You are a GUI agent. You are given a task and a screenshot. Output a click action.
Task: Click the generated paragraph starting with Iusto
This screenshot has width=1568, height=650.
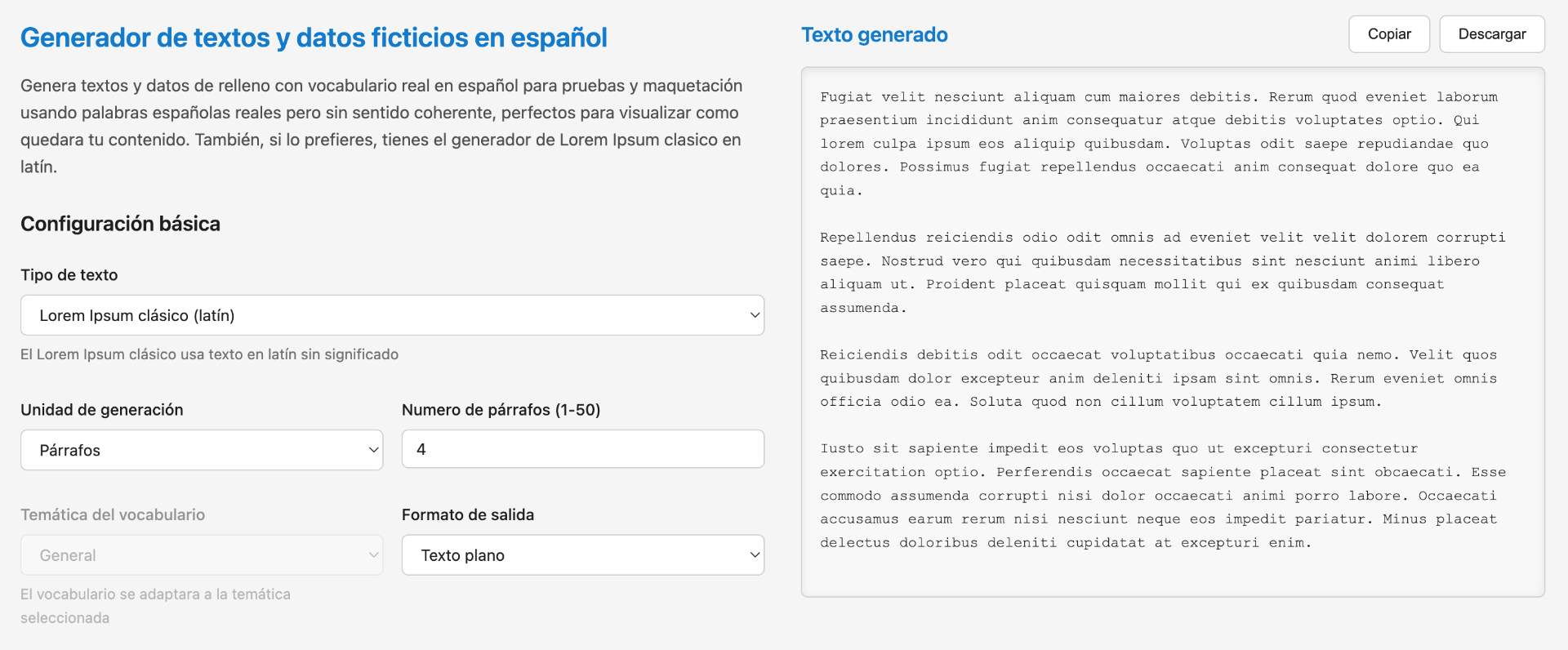click(x=1160, y=496)
